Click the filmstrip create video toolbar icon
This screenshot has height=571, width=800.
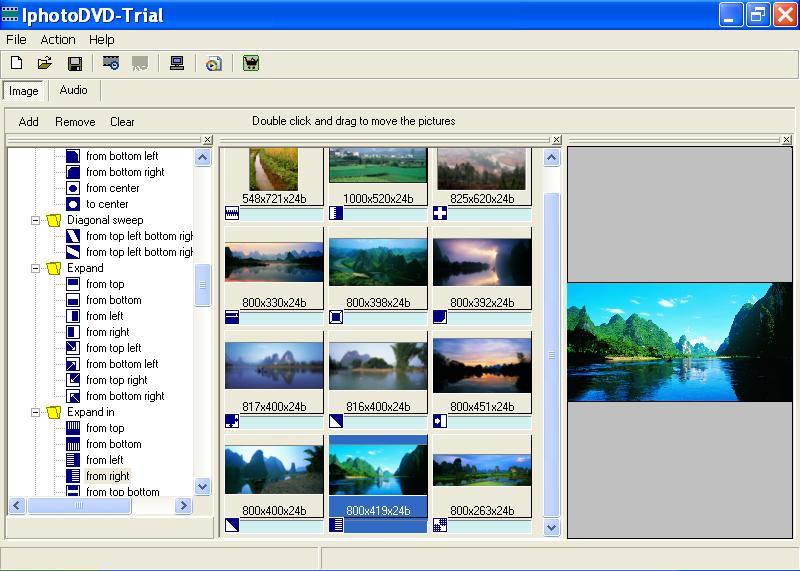point(111,63)
